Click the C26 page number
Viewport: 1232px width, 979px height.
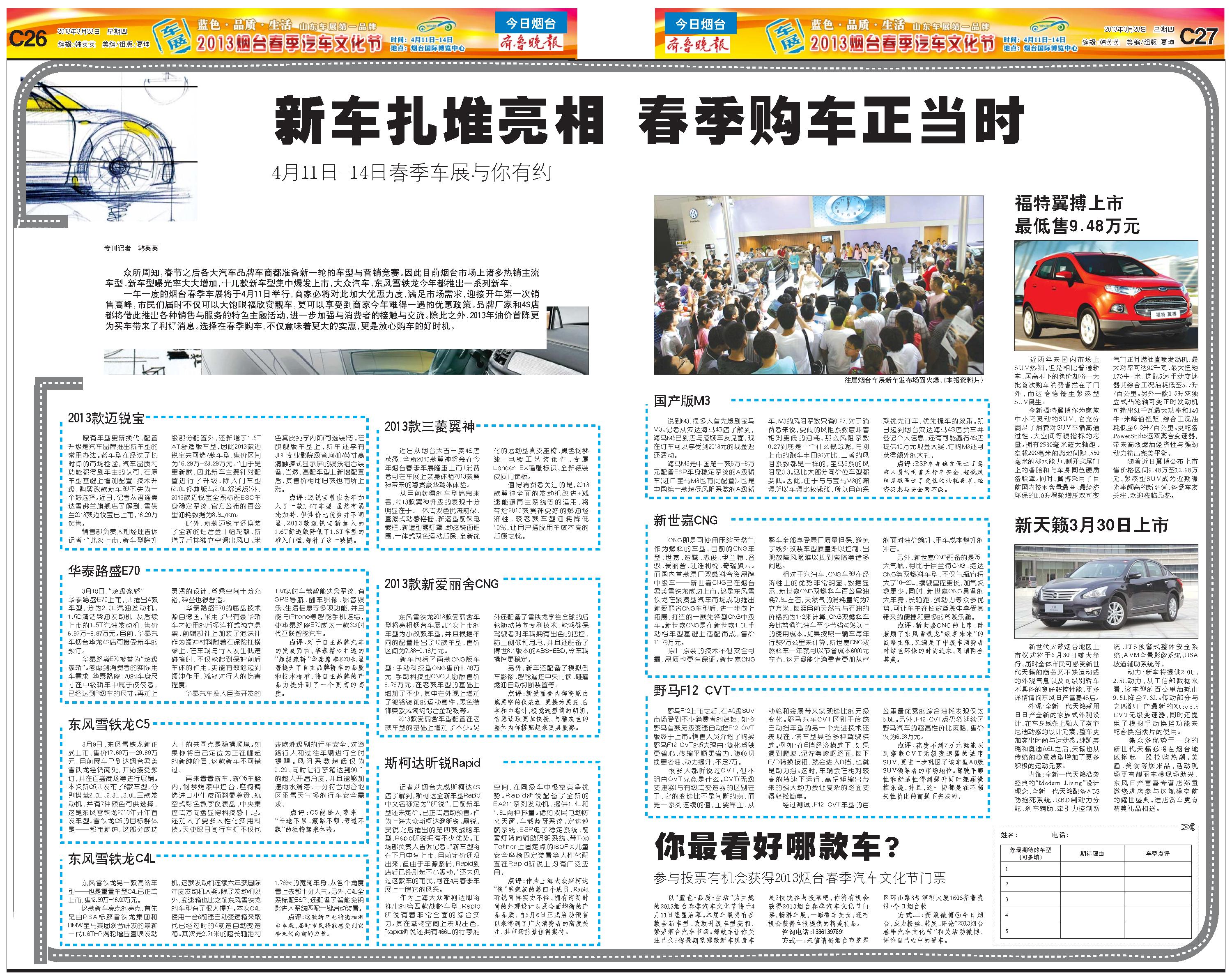[28, 38]
